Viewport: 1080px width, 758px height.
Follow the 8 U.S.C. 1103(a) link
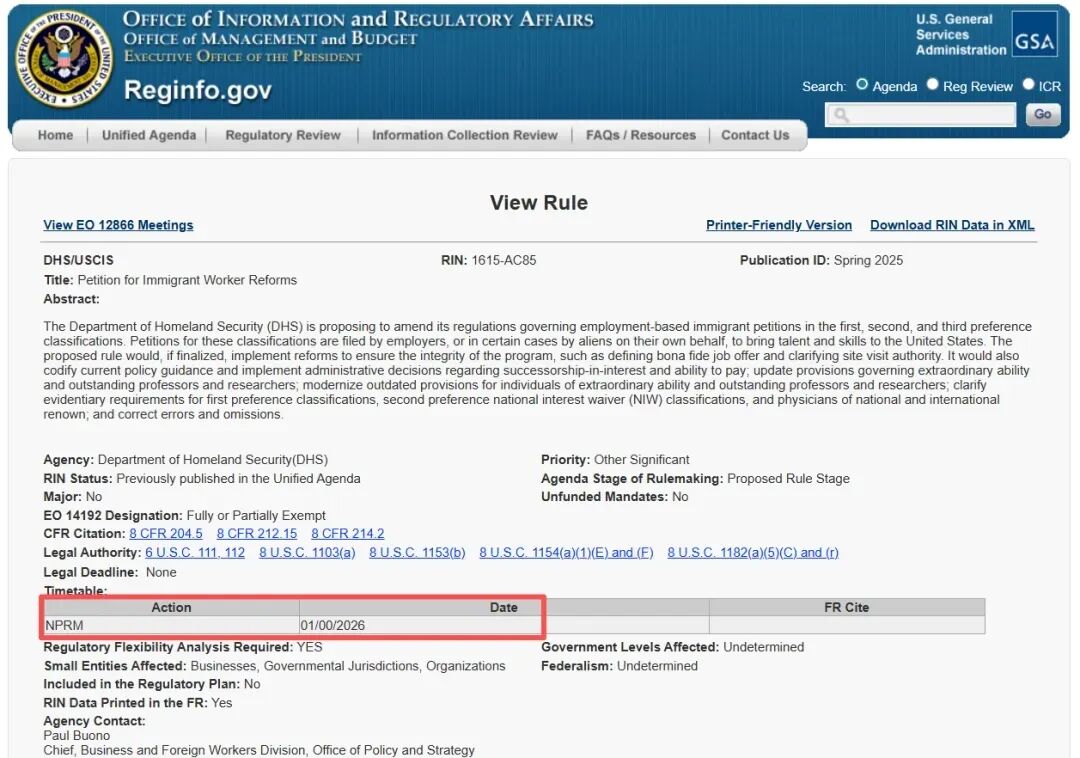pos(307,553)
